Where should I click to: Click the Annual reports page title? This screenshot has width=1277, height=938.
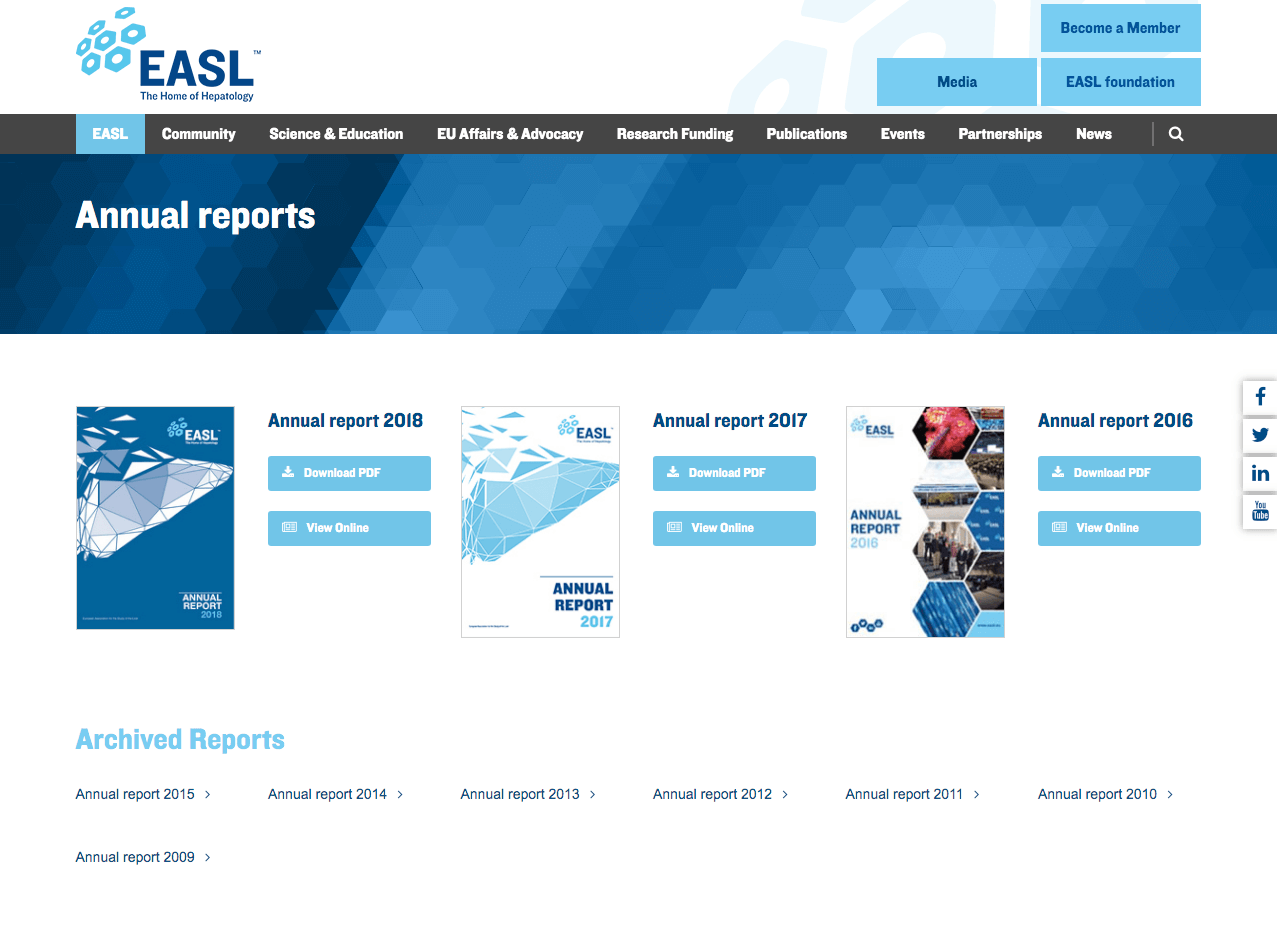(196, 216)
